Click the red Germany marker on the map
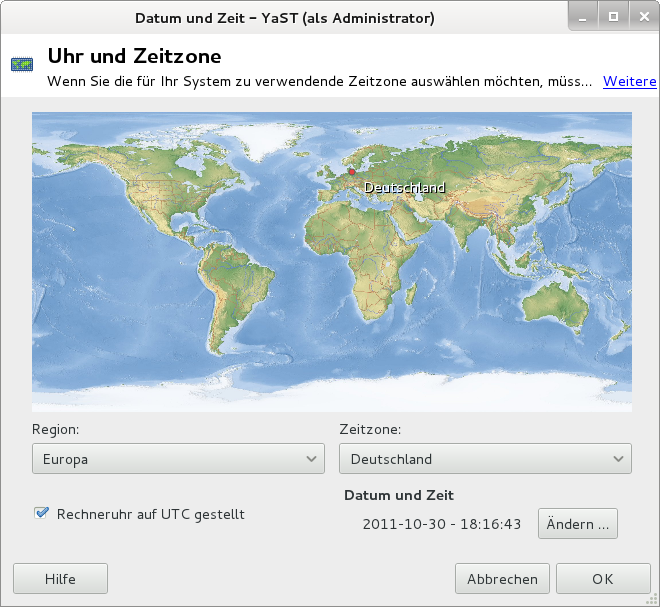The height and width of the screenshot is (607, 660). 351,172
